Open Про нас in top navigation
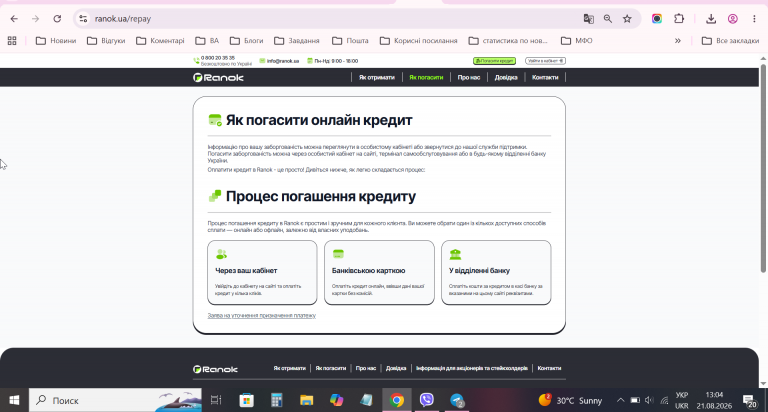 [x=469, y=77]
